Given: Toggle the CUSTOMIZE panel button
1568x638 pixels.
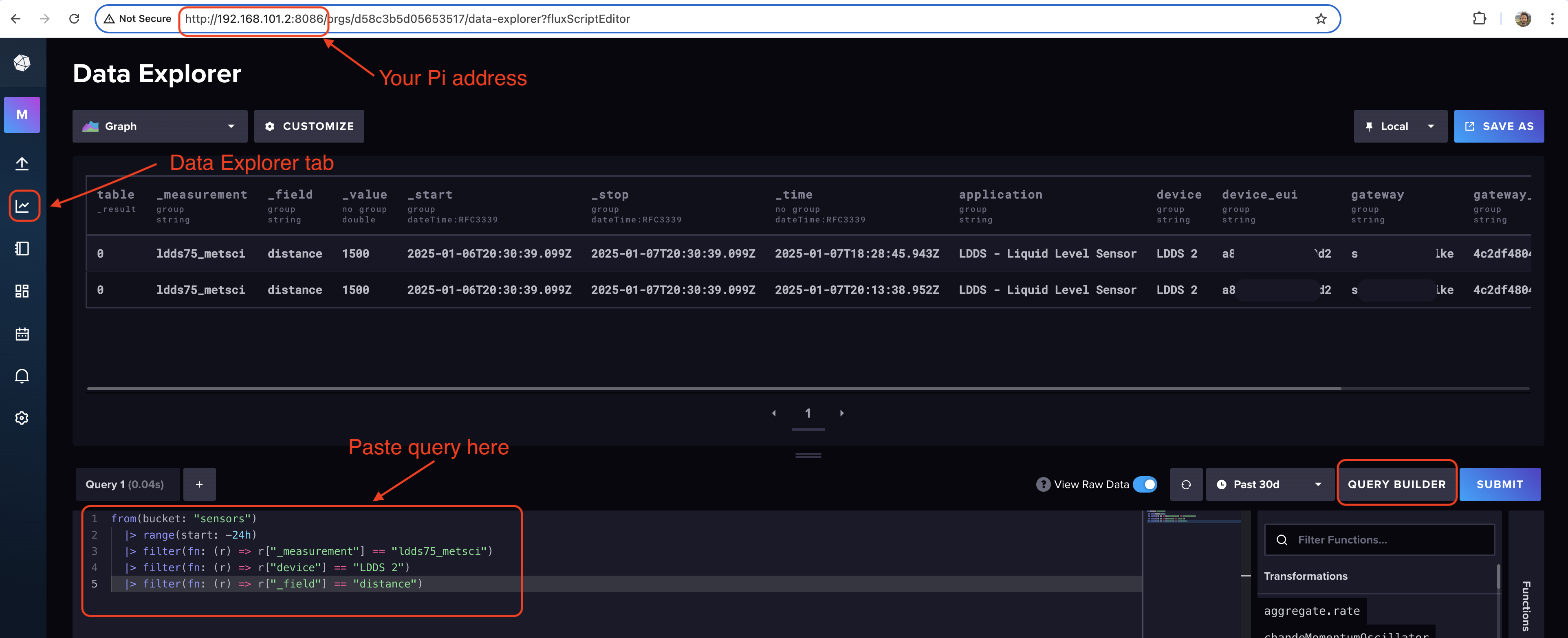Looking at the screenshot, I should [x=310, y=125].
